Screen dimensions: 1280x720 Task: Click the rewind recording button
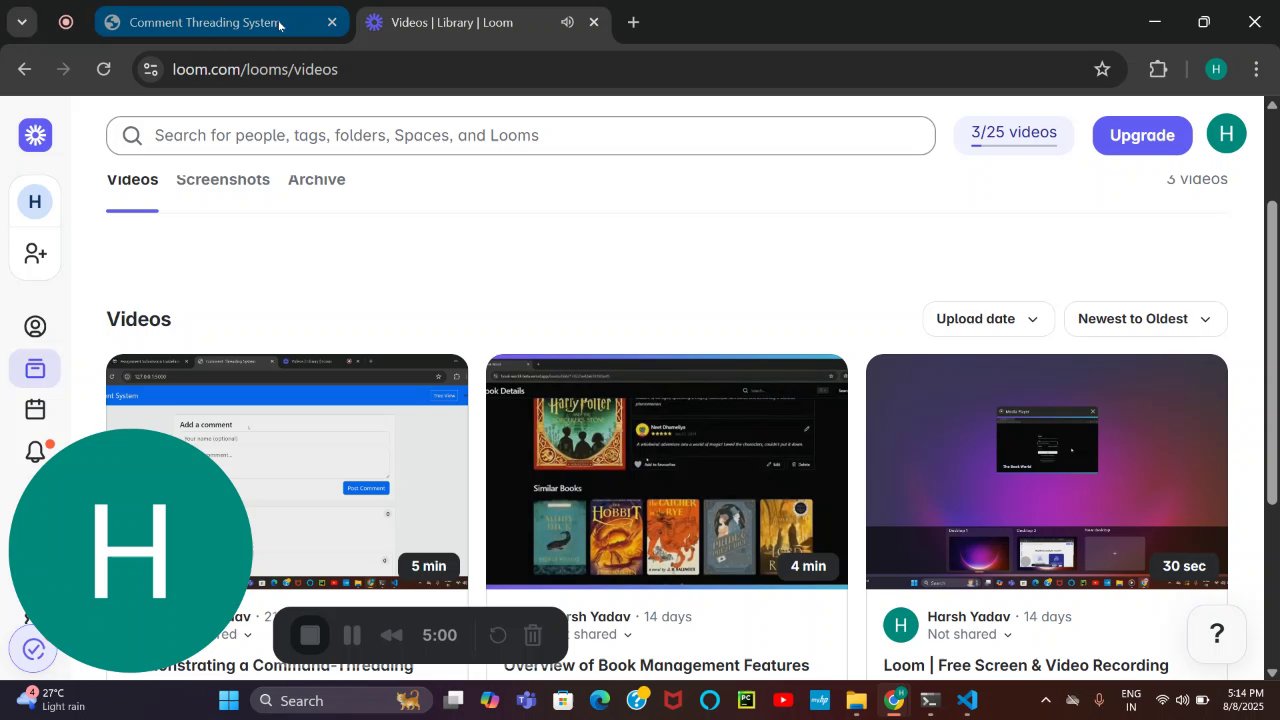pos(391,635)
